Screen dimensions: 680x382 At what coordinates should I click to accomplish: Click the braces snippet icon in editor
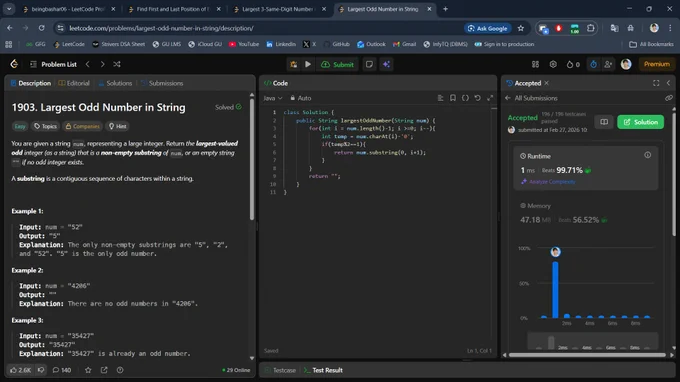(x=465, y=98)
